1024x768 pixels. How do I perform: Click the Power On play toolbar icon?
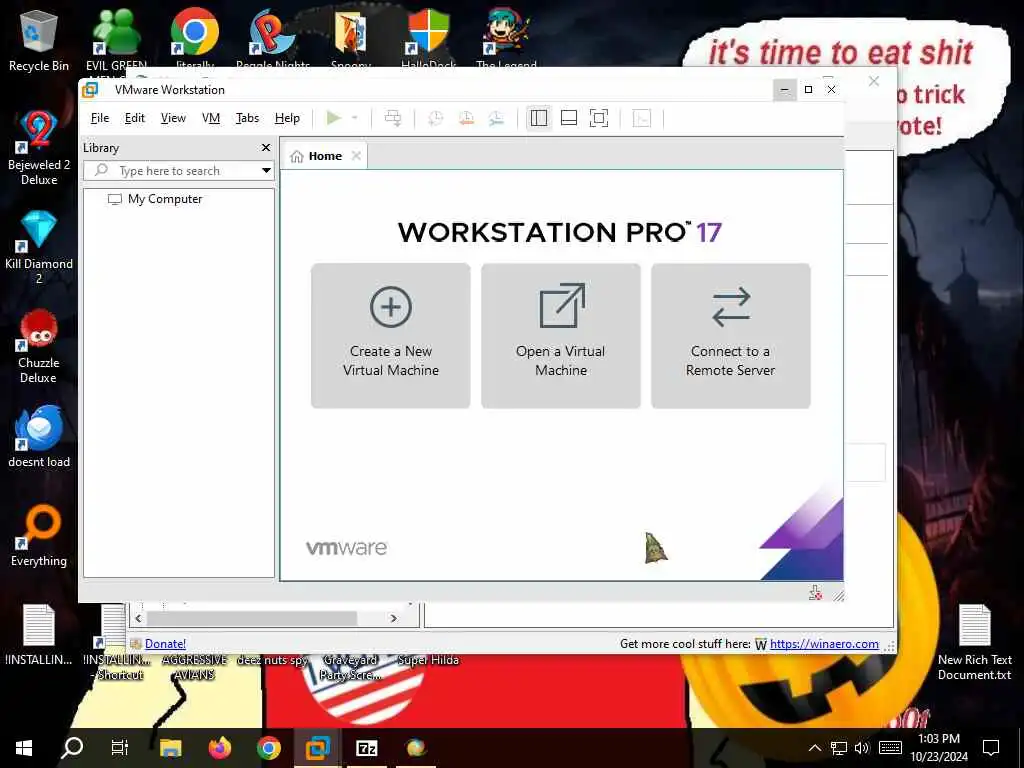334,118
